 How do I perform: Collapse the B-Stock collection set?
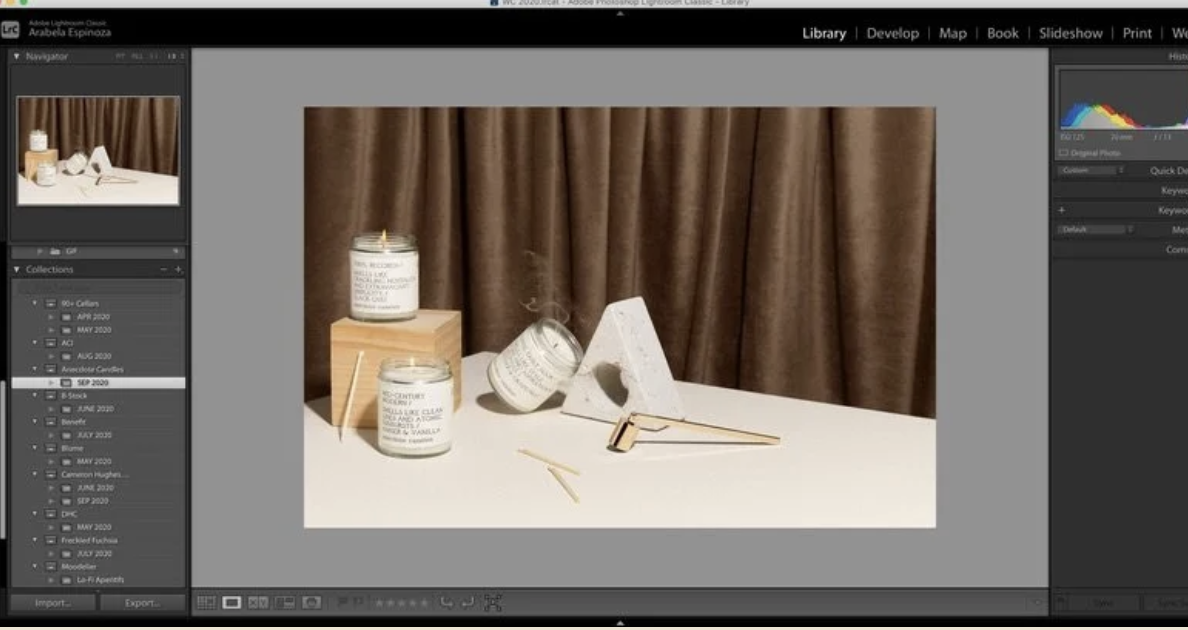pos(35,395)
